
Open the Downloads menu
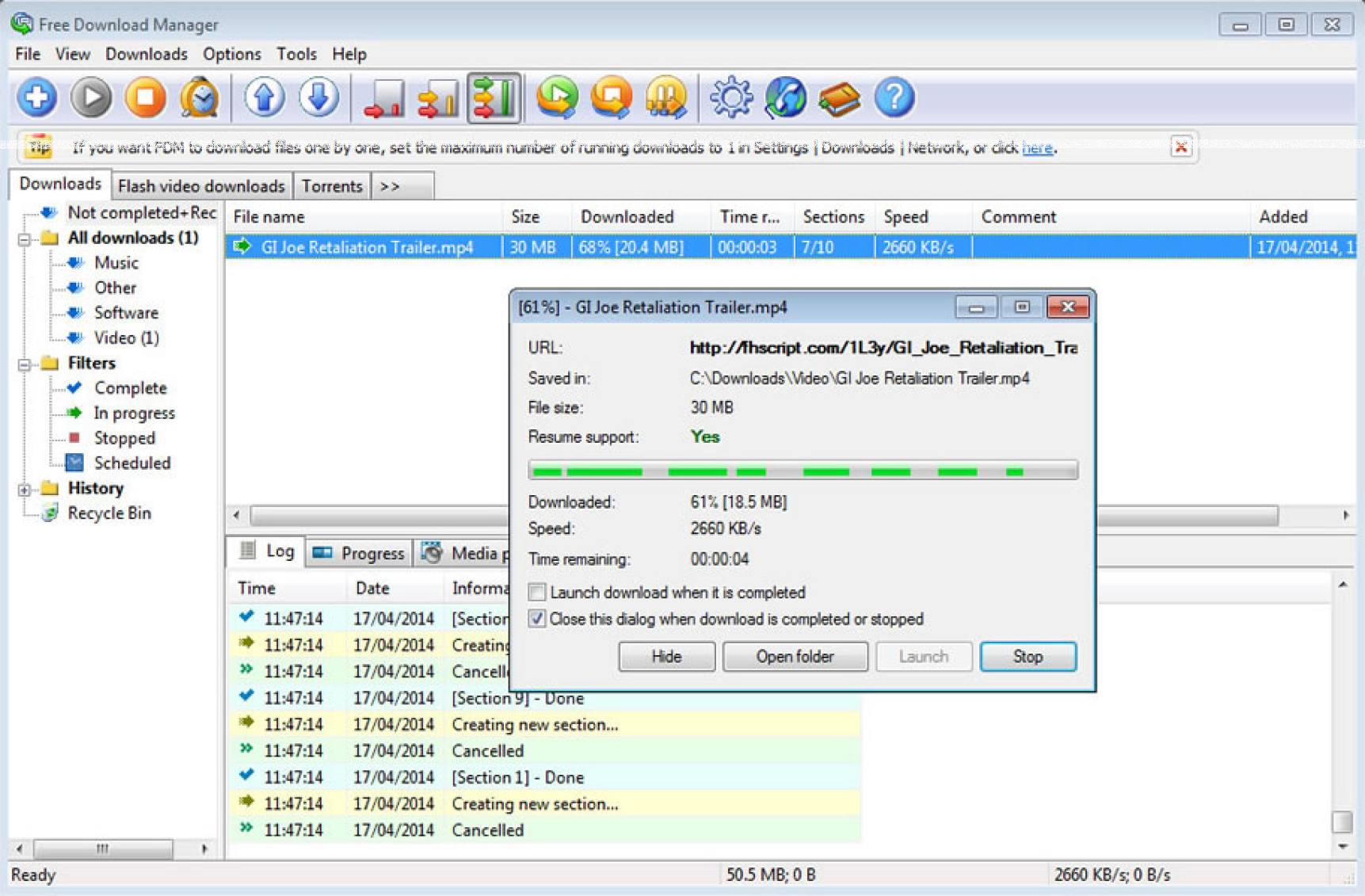[146, 54]
